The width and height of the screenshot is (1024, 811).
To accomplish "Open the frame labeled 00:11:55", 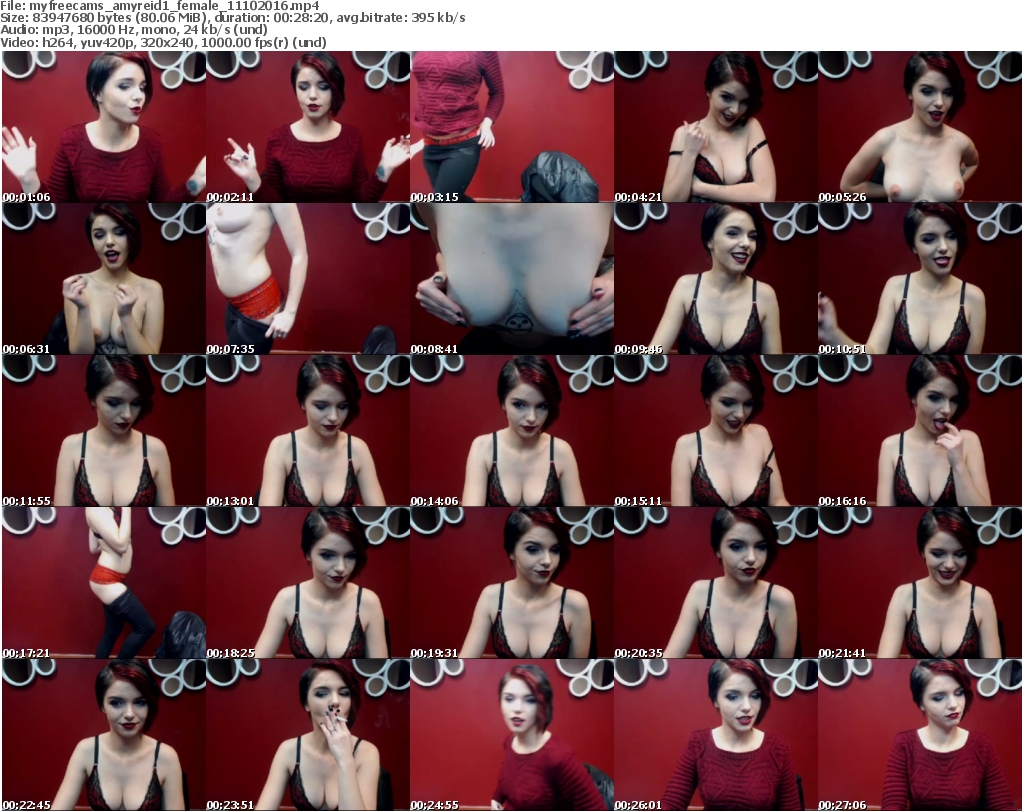I will click(x=103, y=431).
